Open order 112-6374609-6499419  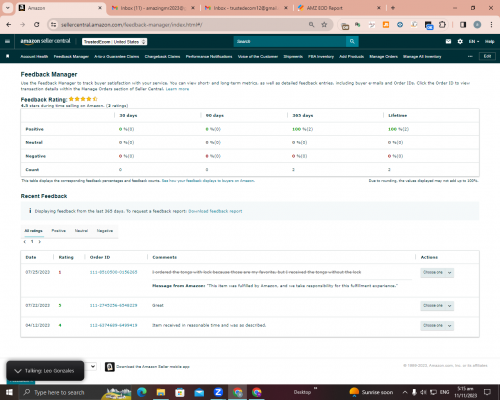click(113, 325)
